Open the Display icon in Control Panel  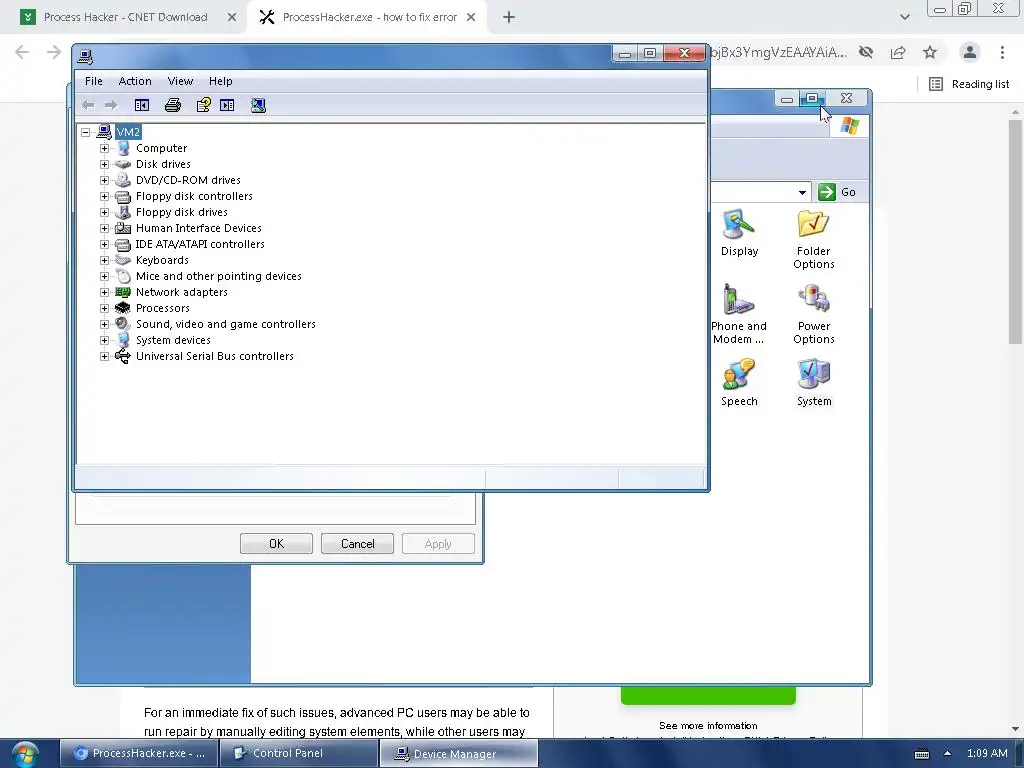tap(739, 225)
